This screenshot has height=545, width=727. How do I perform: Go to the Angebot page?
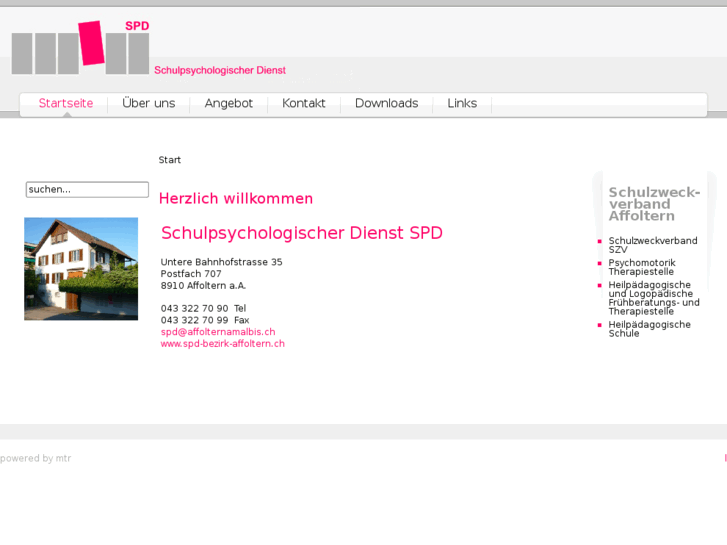229,103
